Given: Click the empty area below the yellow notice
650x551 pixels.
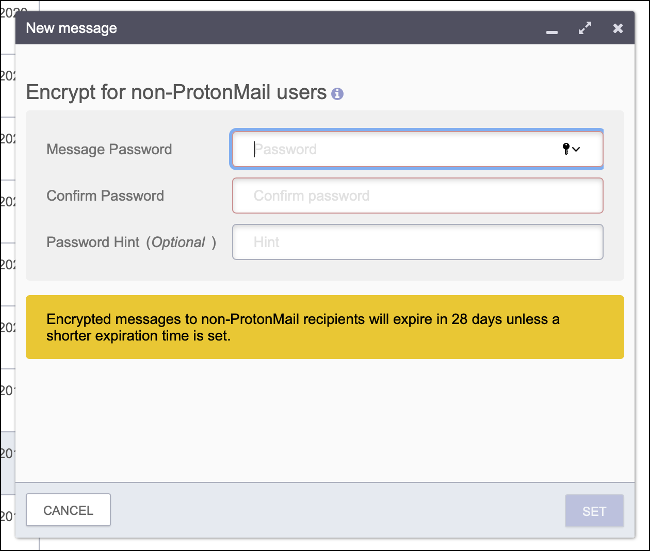Looking at the screenshot, I should [x=324, y=420].
